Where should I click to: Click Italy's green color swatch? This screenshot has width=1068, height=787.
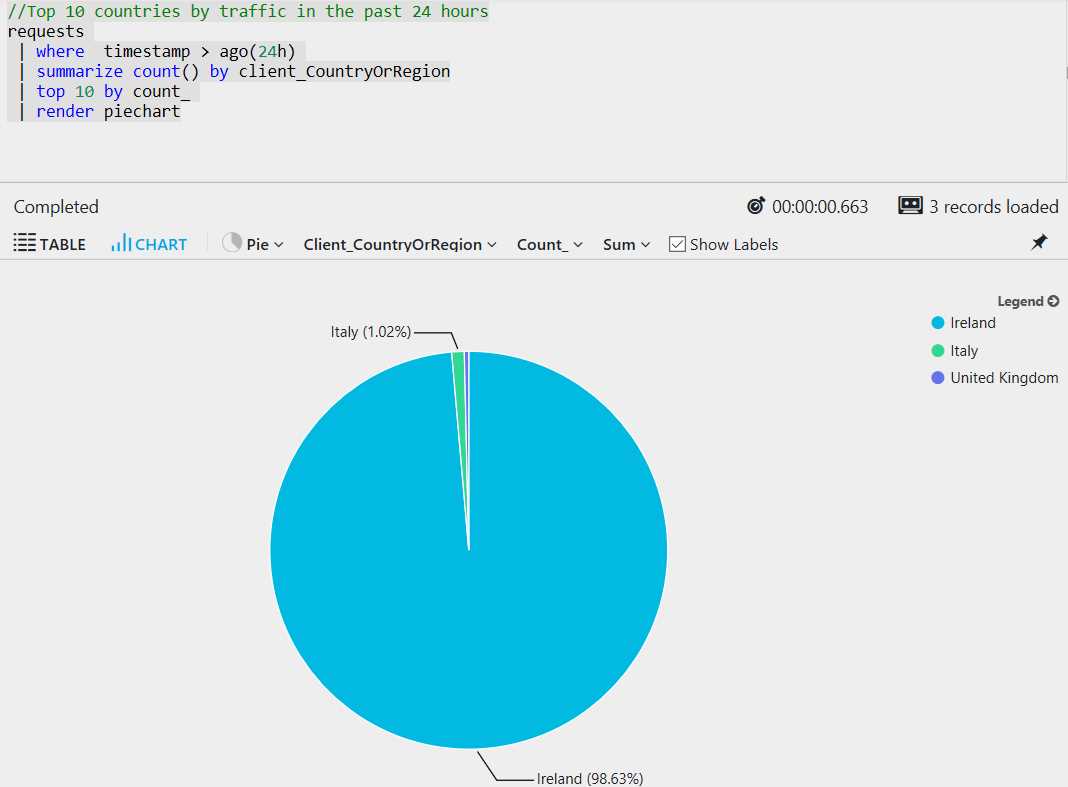click(x=937, y=350)
